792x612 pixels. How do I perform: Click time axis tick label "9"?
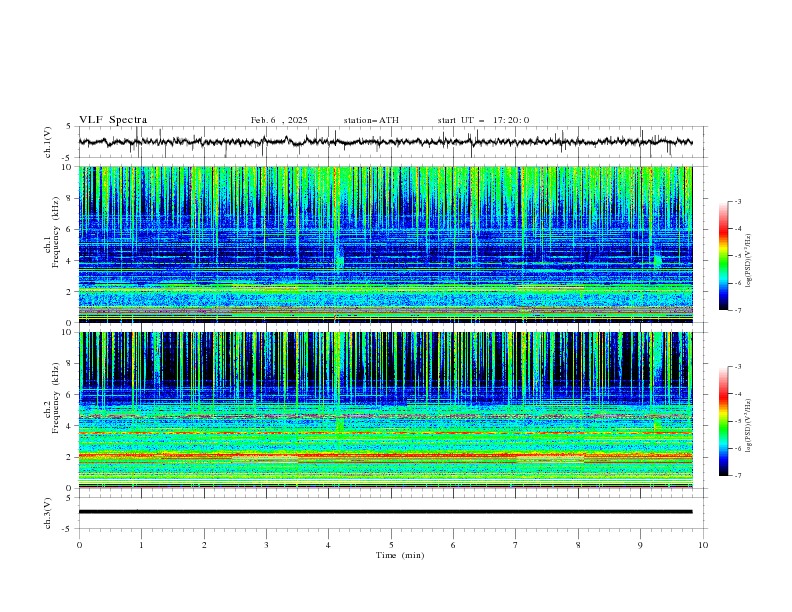tap(640, 545)
